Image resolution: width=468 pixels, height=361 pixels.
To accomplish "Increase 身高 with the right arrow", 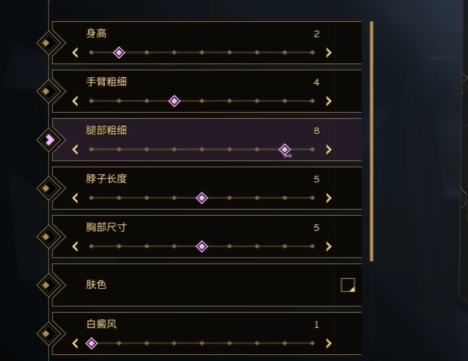I will [329, 53].
